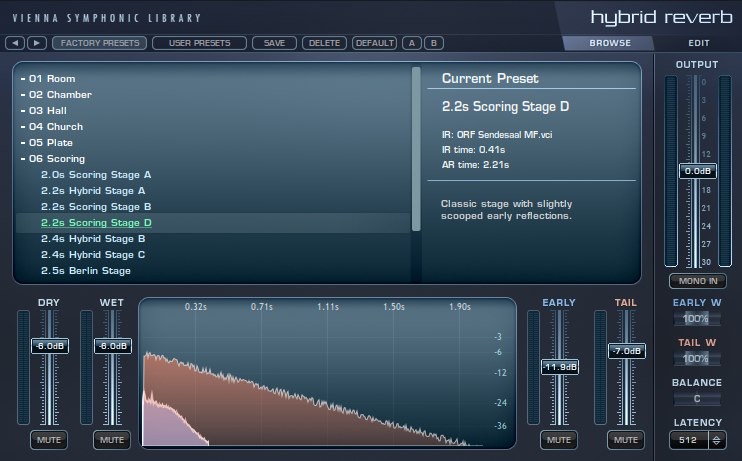Click the DRY fader handle at -6.0dB
The image size is (742, 461).
[50, 346]
